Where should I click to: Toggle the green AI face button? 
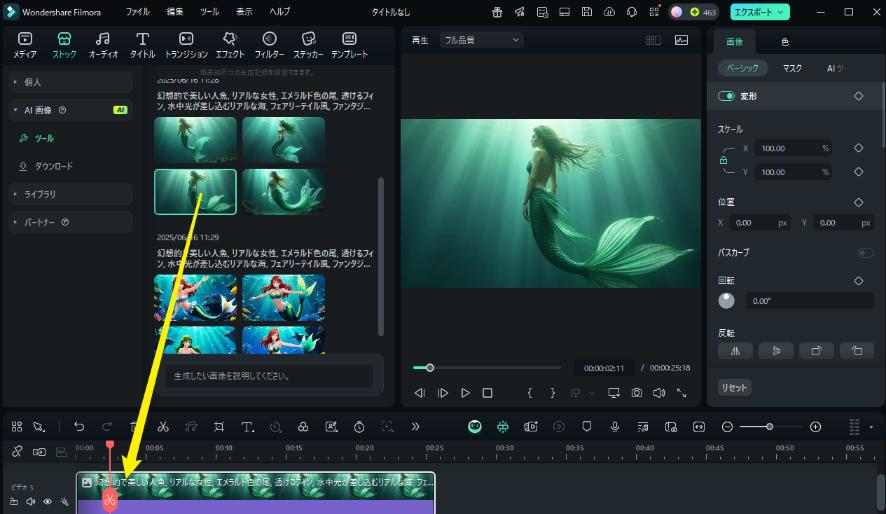[x=475, y=427]
